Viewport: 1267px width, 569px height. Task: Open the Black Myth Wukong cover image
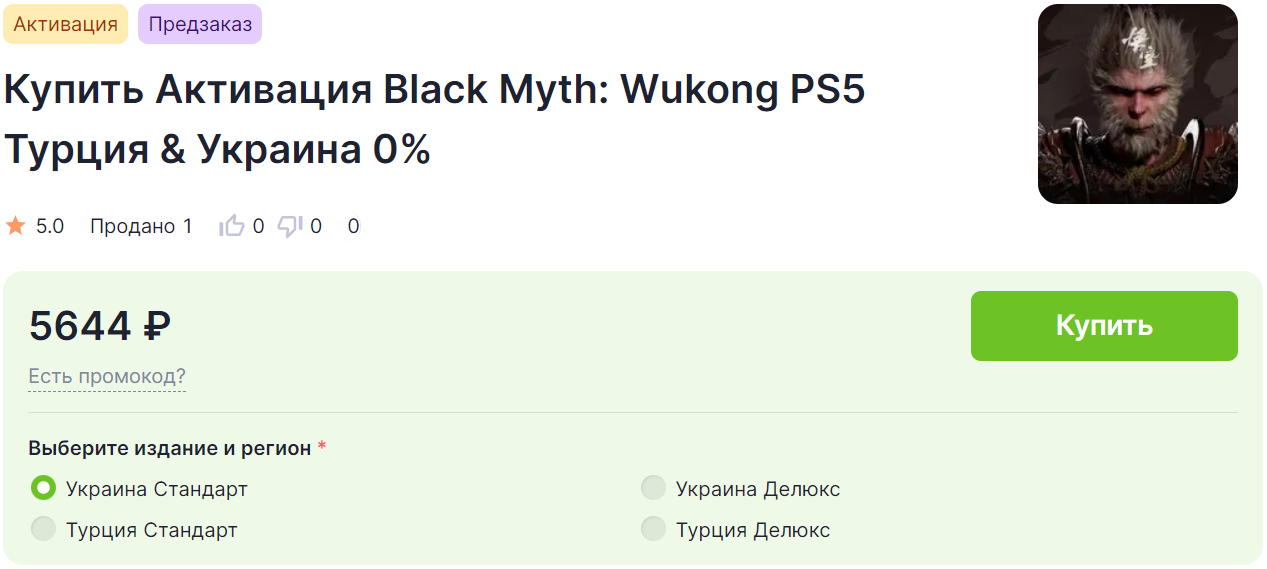[1138, 104]
